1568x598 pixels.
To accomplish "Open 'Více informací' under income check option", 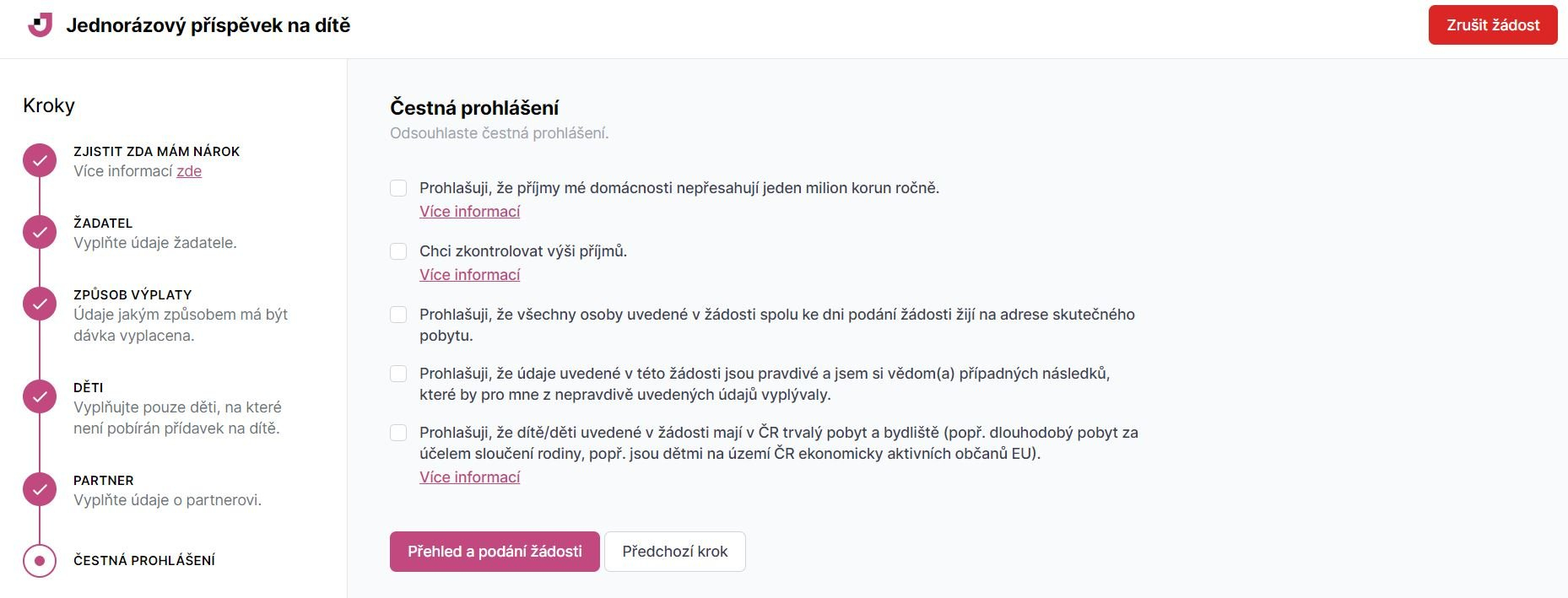I will (x=469, y=275).
